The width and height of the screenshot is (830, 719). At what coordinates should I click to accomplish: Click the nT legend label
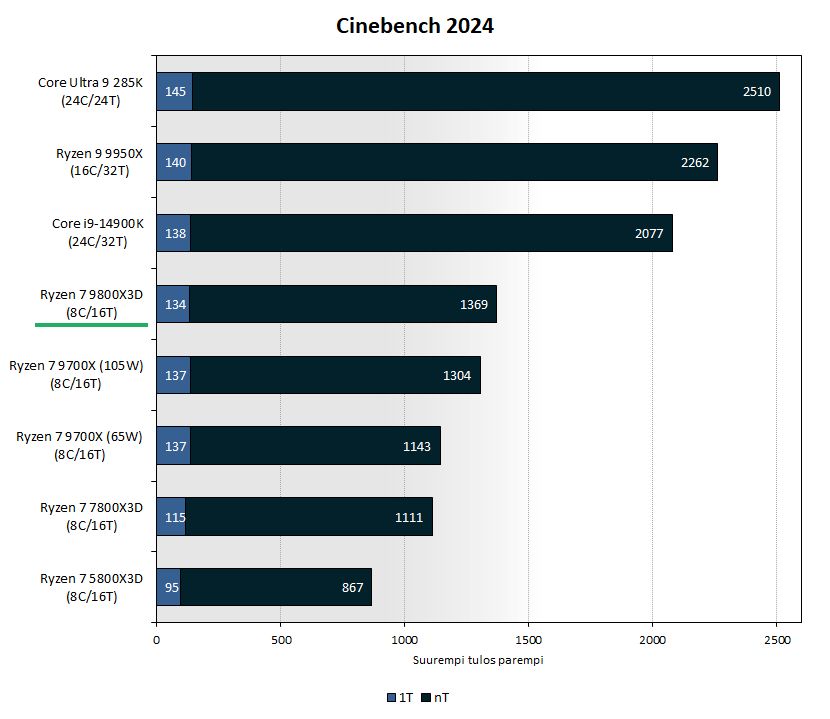pos(441,698)
